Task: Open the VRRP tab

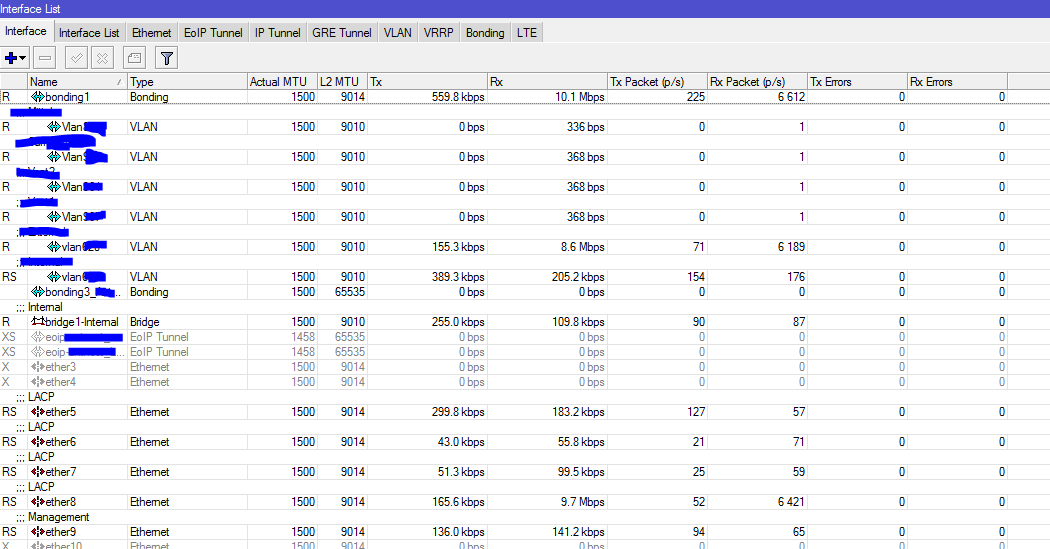Action: pyautogui.click(x=439, y=33)
